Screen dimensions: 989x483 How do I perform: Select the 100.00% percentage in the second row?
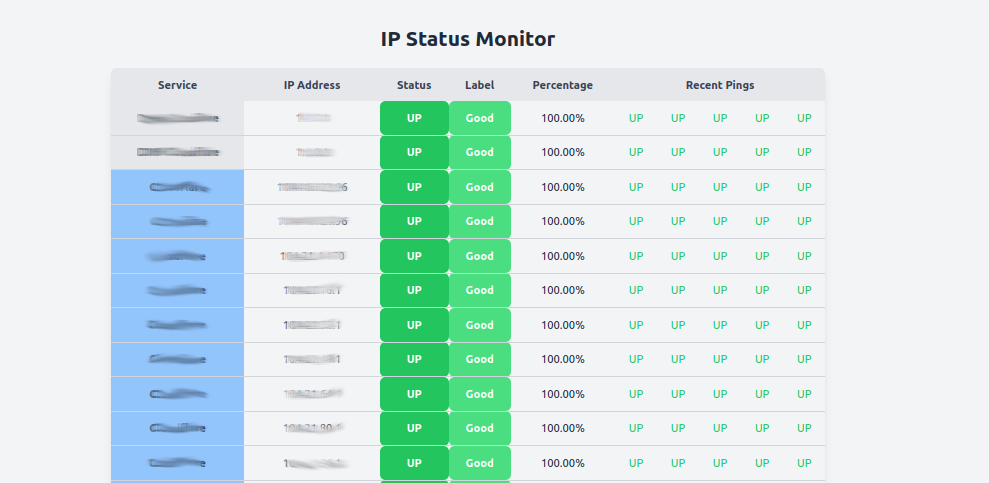(563, 152)
